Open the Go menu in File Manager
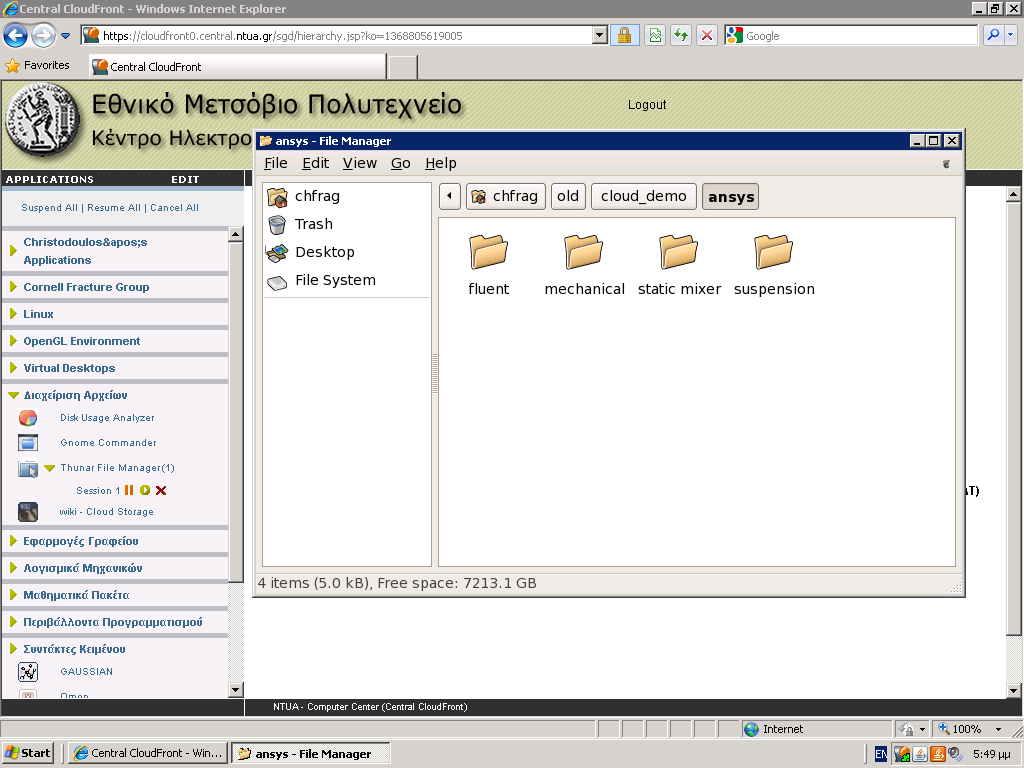This screenshot has width=1024, height=768. point(400,163)
